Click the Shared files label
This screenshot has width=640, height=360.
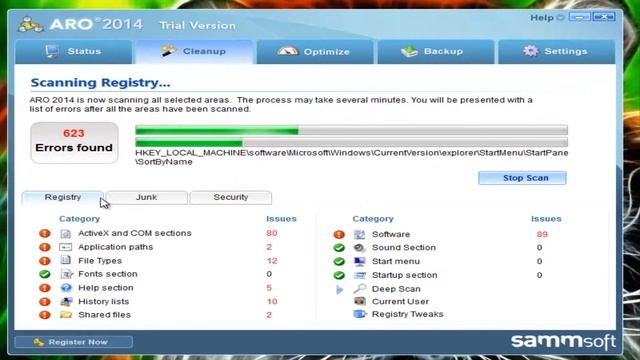click(x=104, y=315)
